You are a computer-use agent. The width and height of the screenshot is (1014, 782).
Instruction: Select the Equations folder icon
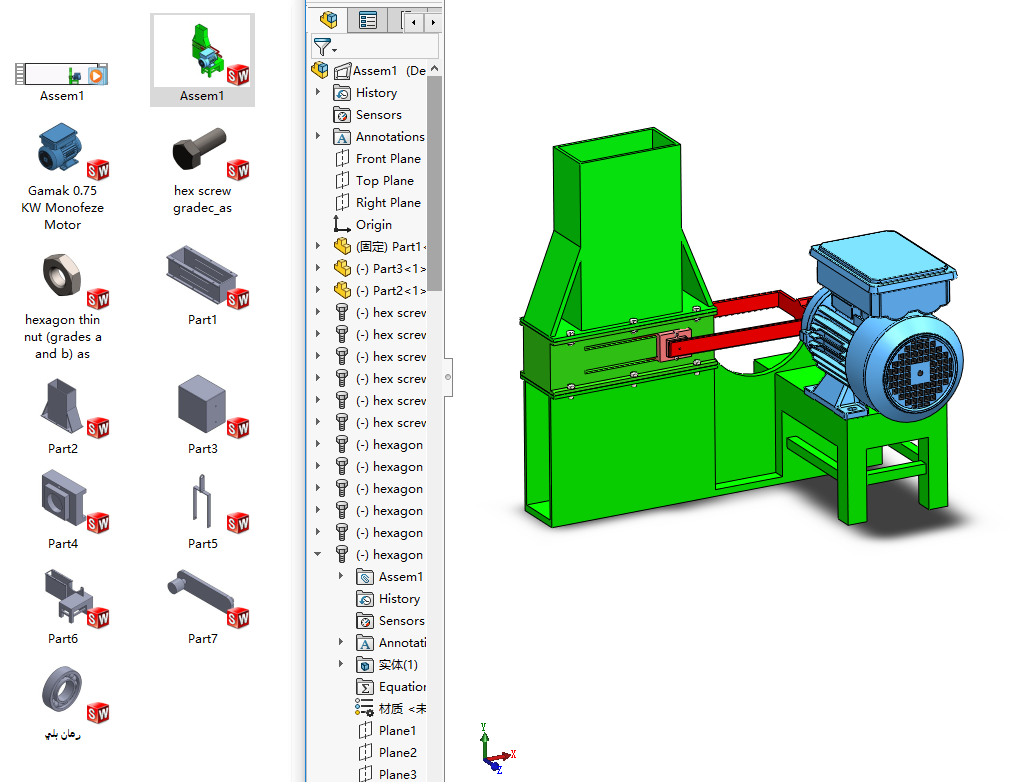tap(365, 687)
